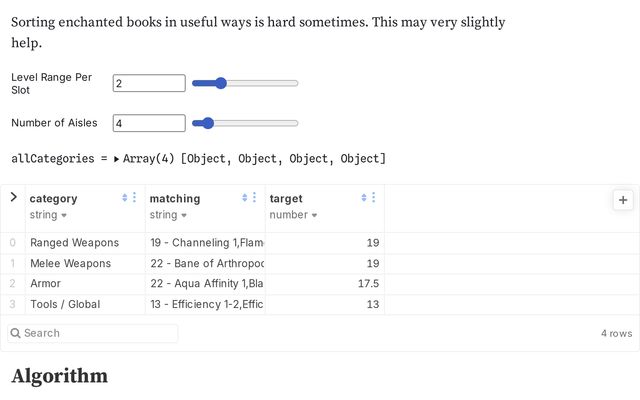The image size is (640, 400).
Task: Add a new column with plus button
Action: tap(623, 200)
